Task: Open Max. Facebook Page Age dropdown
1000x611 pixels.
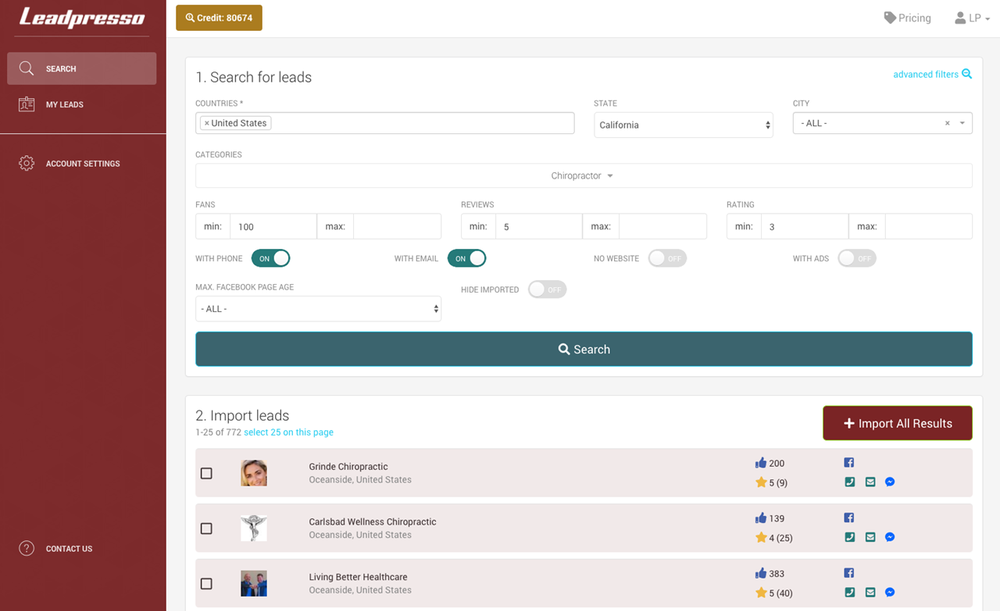Action: pos(318,309)
